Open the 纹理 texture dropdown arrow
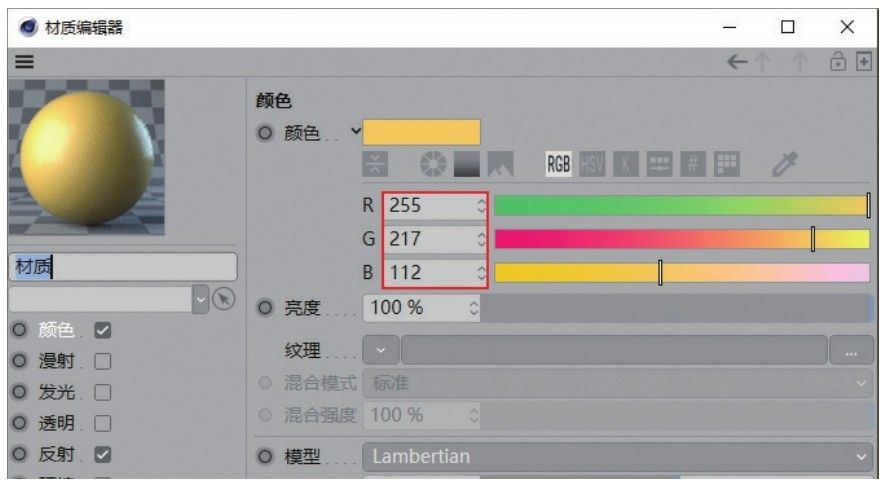885x486 pixels. click(381, 351)
